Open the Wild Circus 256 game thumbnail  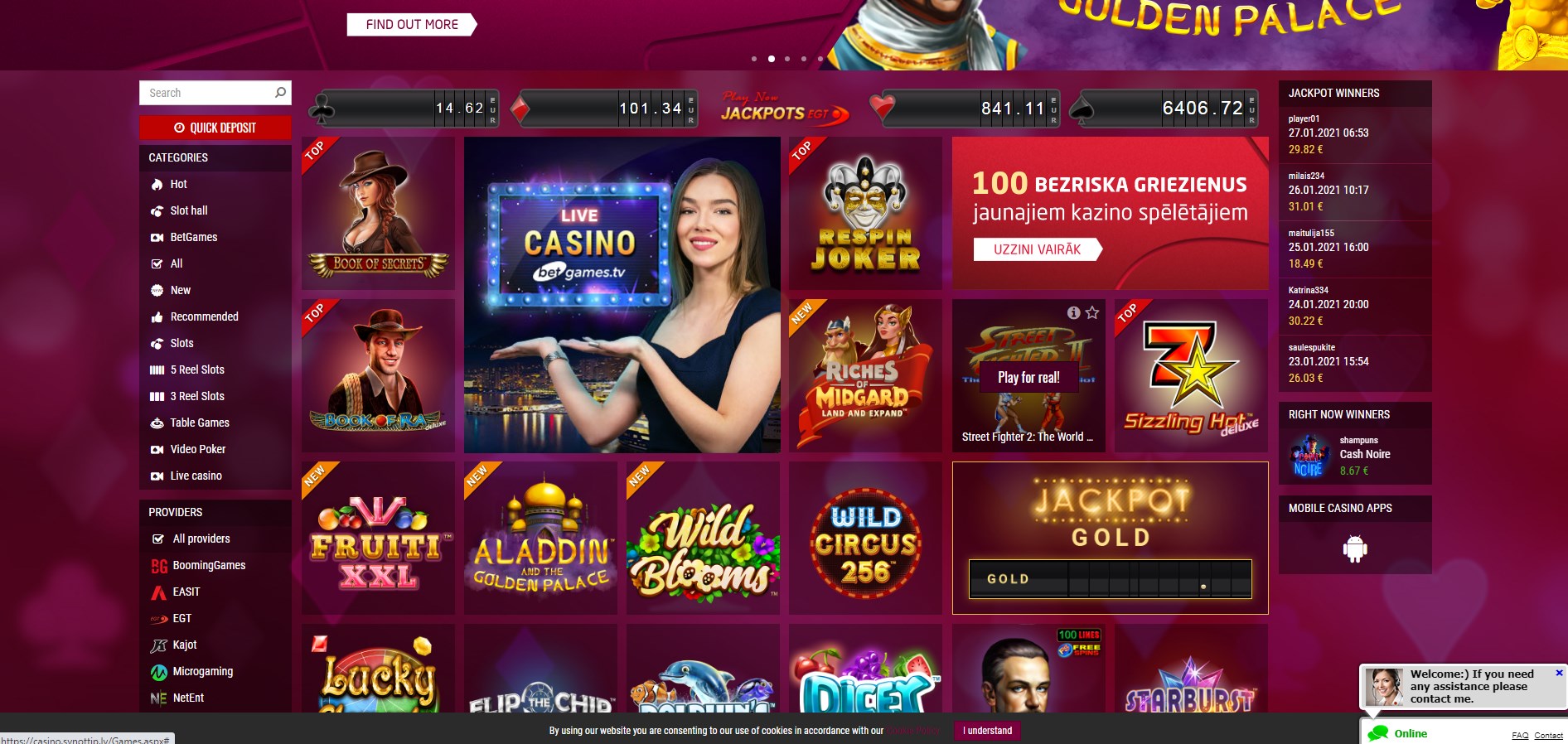[865, 539]
